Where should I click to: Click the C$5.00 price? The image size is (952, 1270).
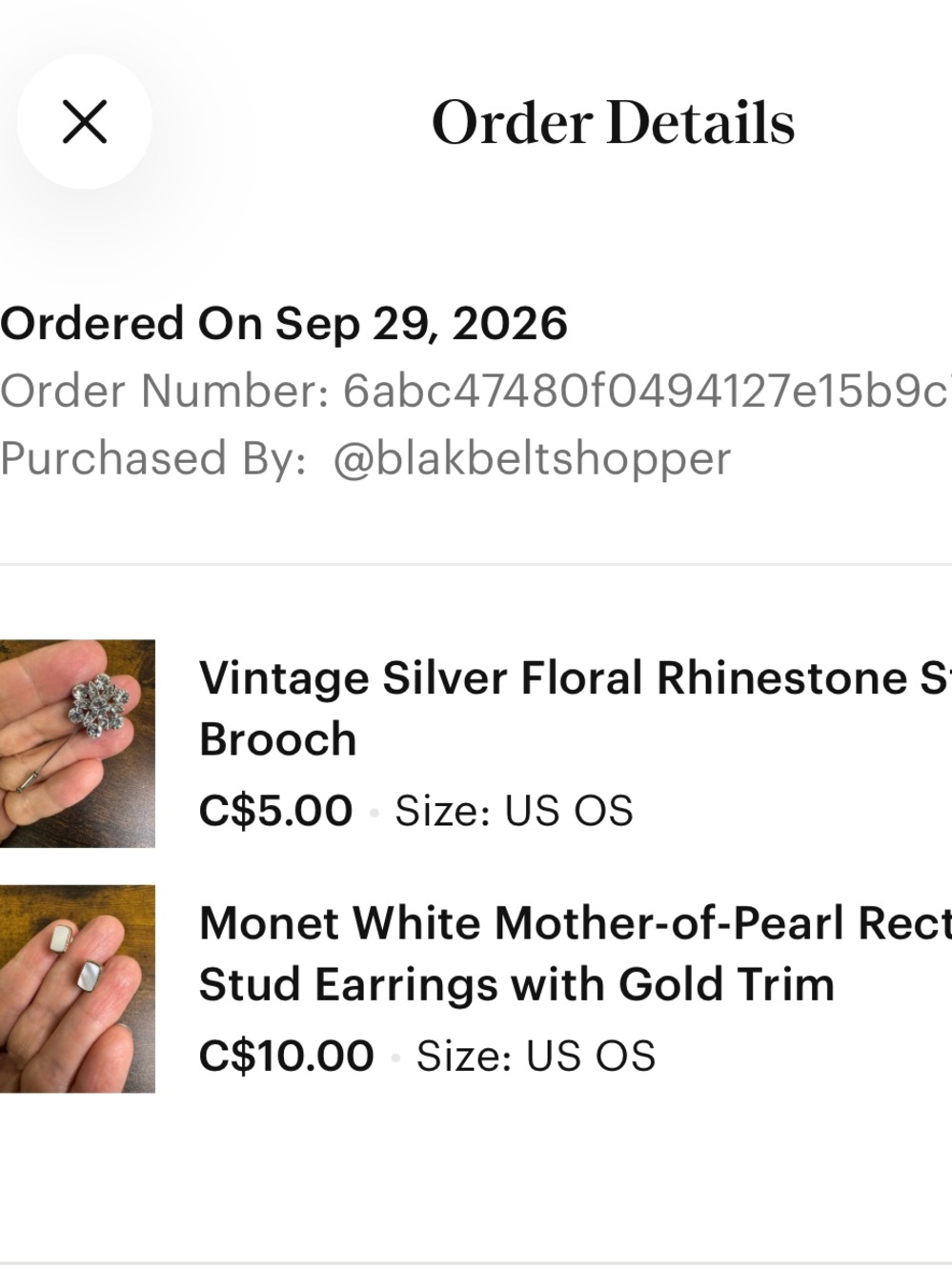tap(275, 811)
